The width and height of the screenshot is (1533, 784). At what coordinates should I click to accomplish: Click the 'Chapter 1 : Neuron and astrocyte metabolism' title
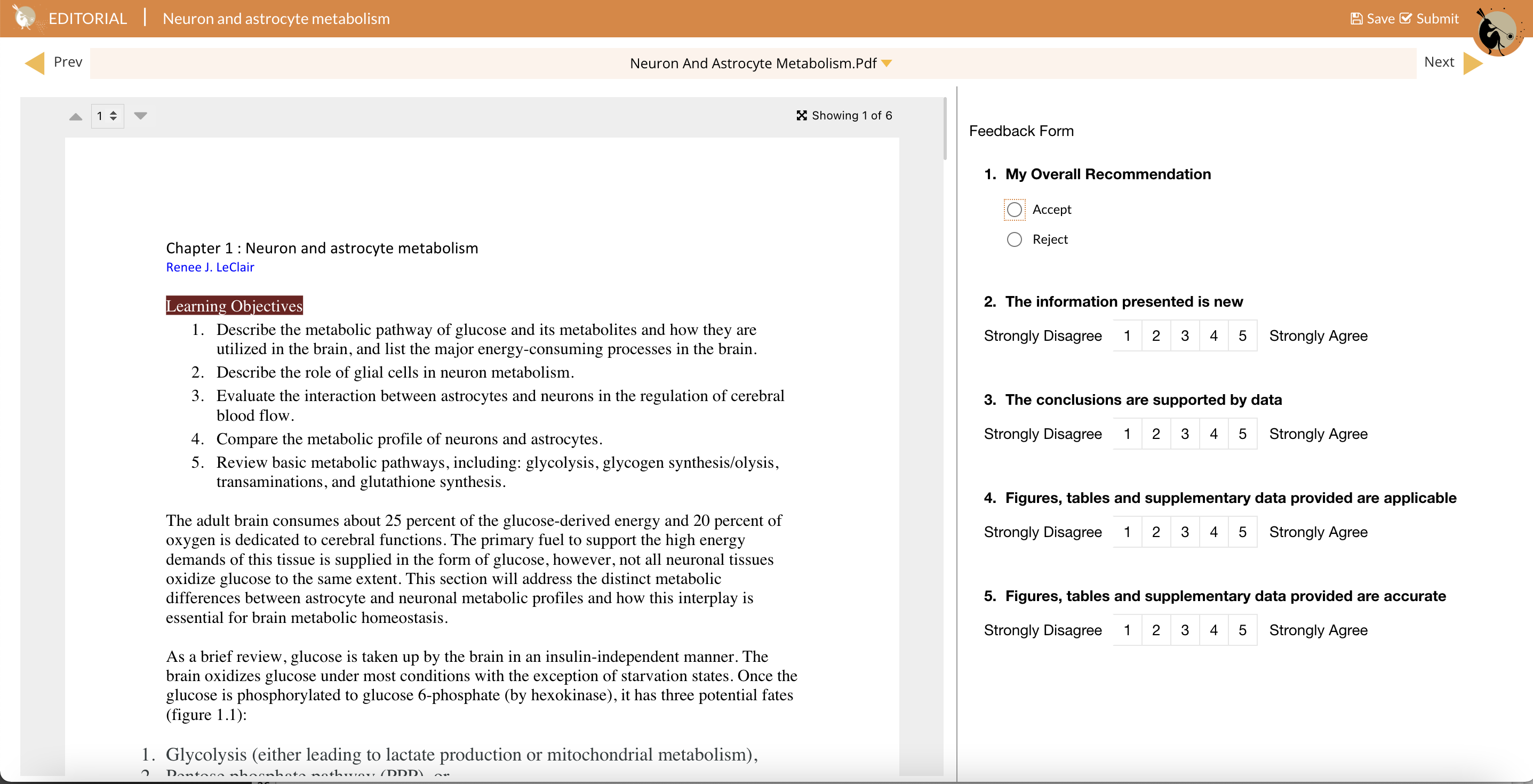point(322,248)
